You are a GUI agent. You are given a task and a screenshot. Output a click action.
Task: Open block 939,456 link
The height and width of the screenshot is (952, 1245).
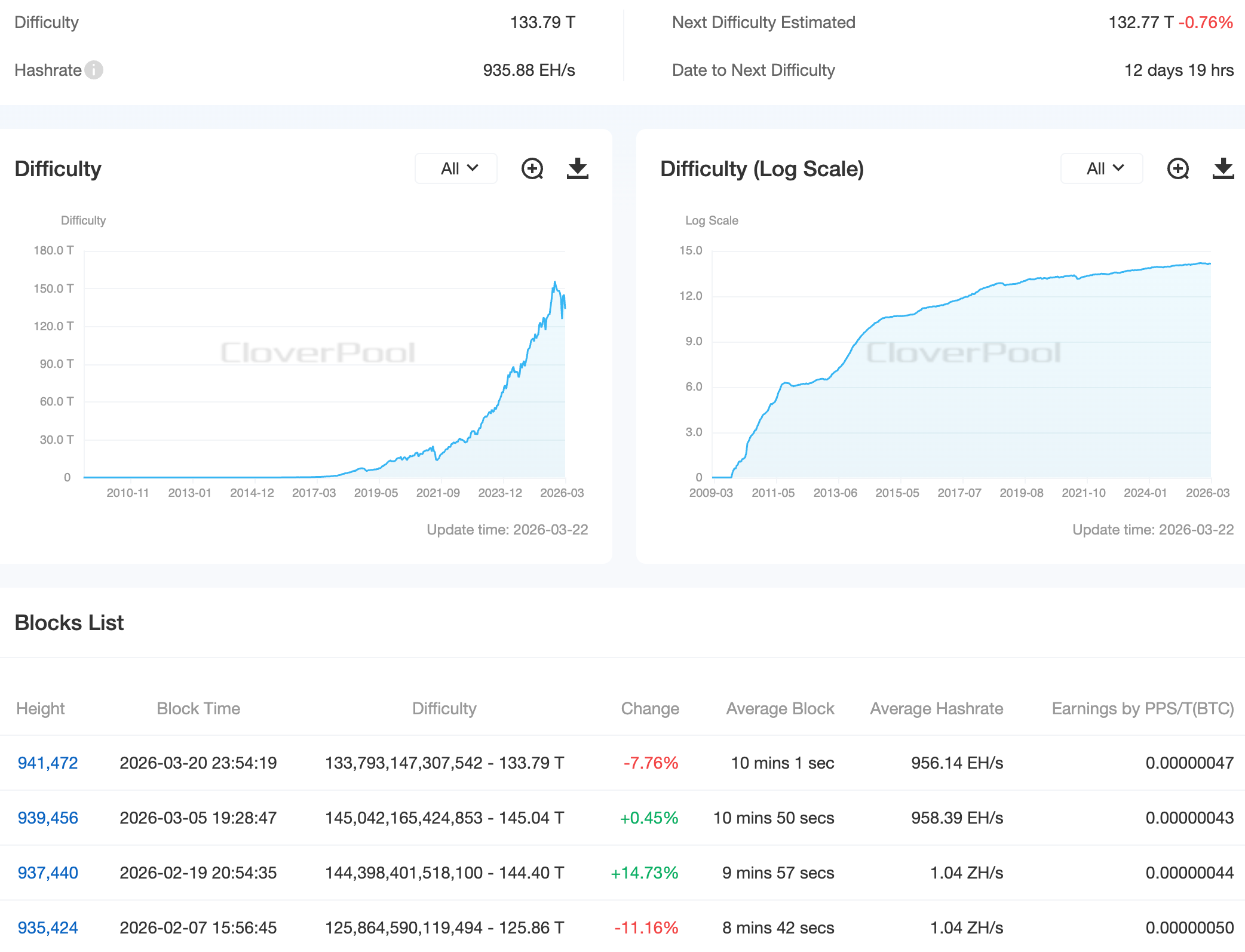tap(48, 818)
